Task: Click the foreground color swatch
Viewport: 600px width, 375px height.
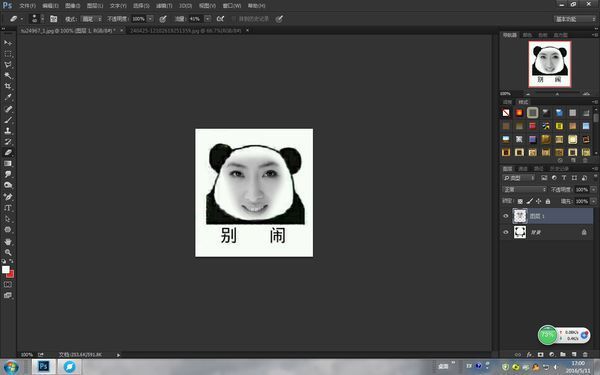Action: tap(5, 269)
